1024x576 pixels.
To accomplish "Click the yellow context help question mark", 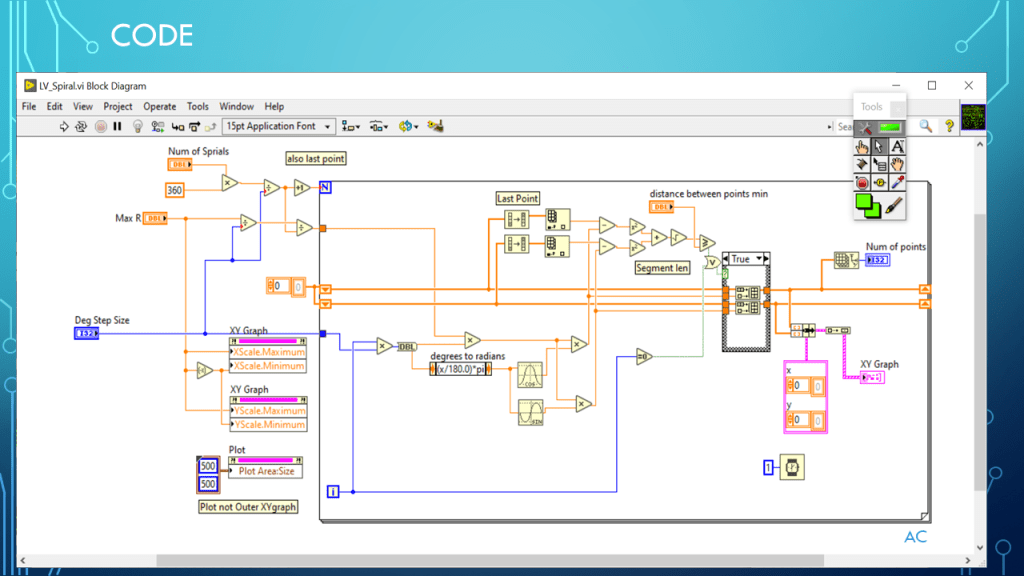I will (x=949, y=126).
